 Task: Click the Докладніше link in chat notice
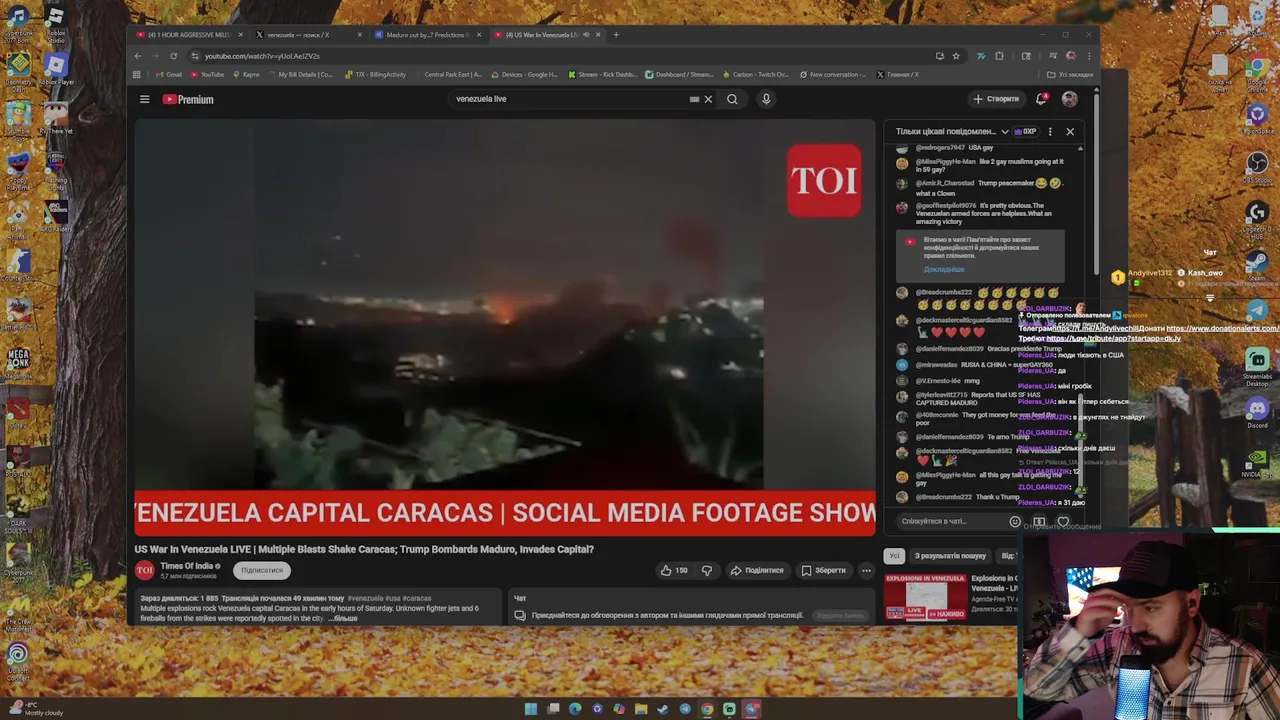pos(944,270)
